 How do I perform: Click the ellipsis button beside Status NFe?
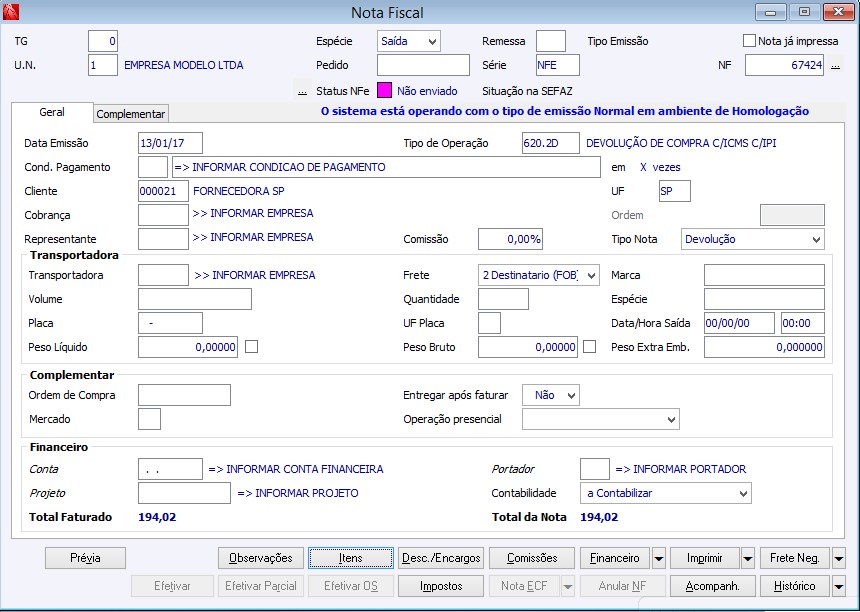click(302, 91)
